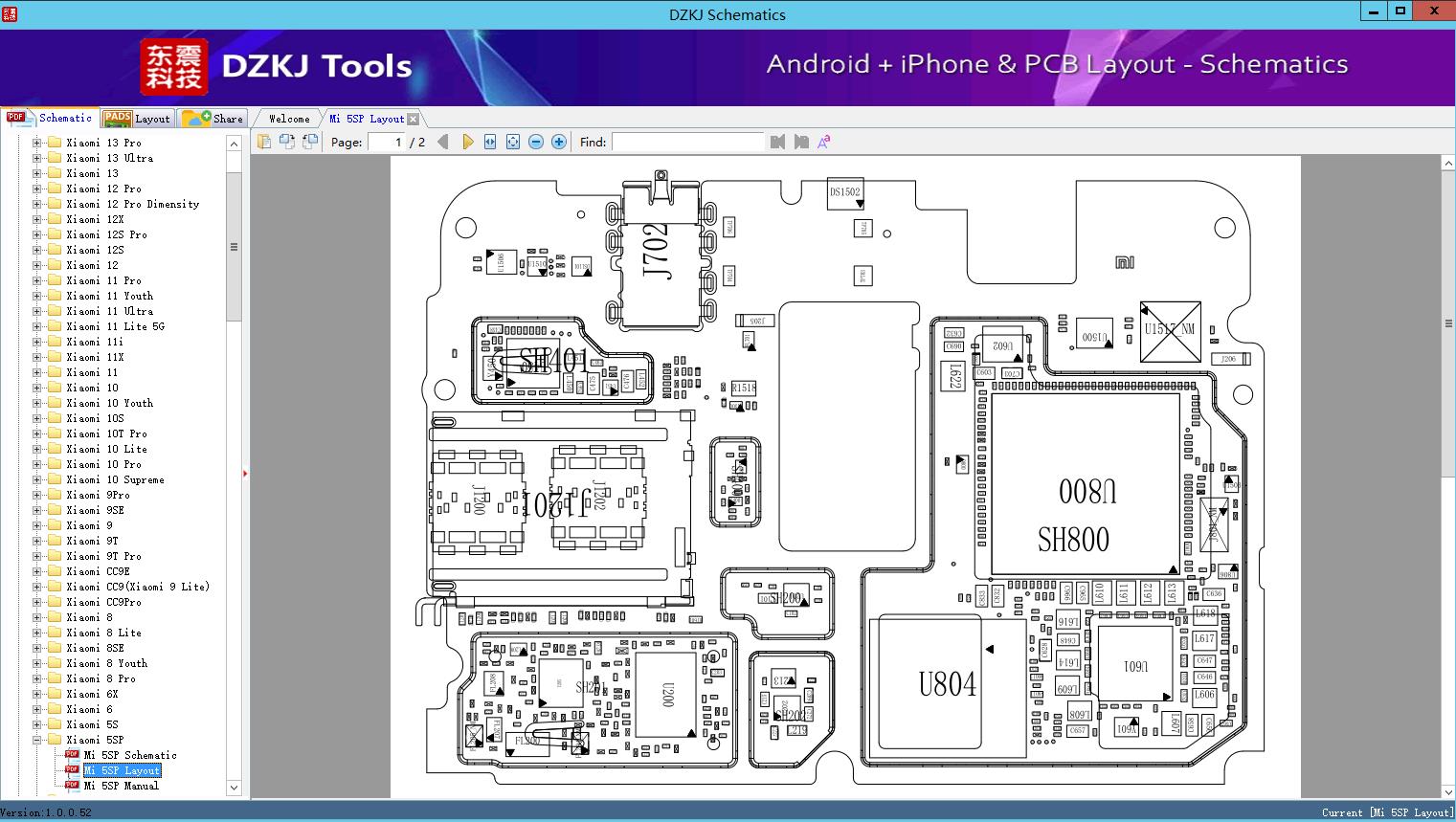Select the Mi 5SP Layout document tab
The width and height of the screenshot is (1456, 822).
pyautogui.click(x=367, y=119)
